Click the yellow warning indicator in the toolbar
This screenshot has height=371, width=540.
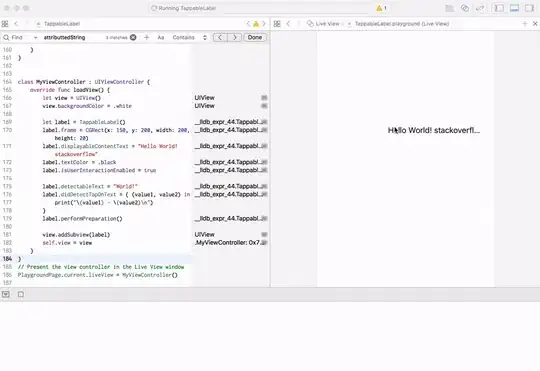pos(381,8)
